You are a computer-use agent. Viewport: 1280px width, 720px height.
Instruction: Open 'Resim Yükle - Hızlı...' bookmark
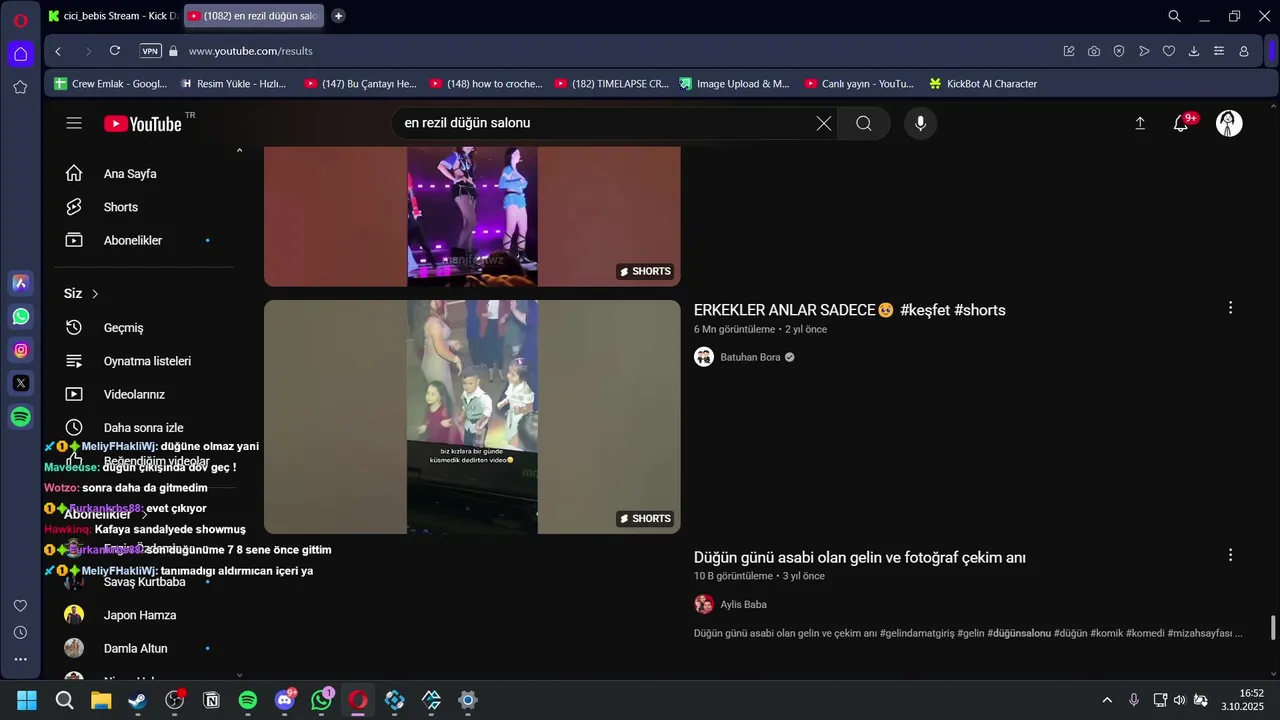click(232, 84)
